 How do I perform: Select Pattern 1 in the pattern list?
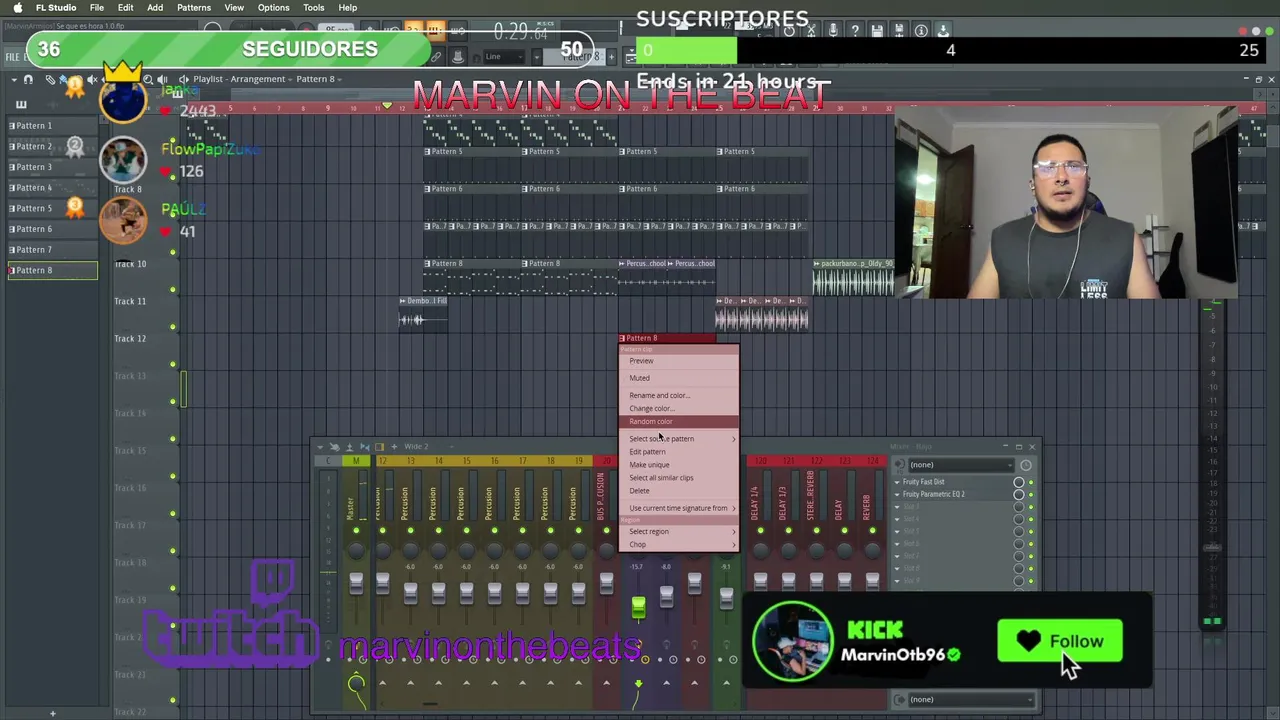53,126
